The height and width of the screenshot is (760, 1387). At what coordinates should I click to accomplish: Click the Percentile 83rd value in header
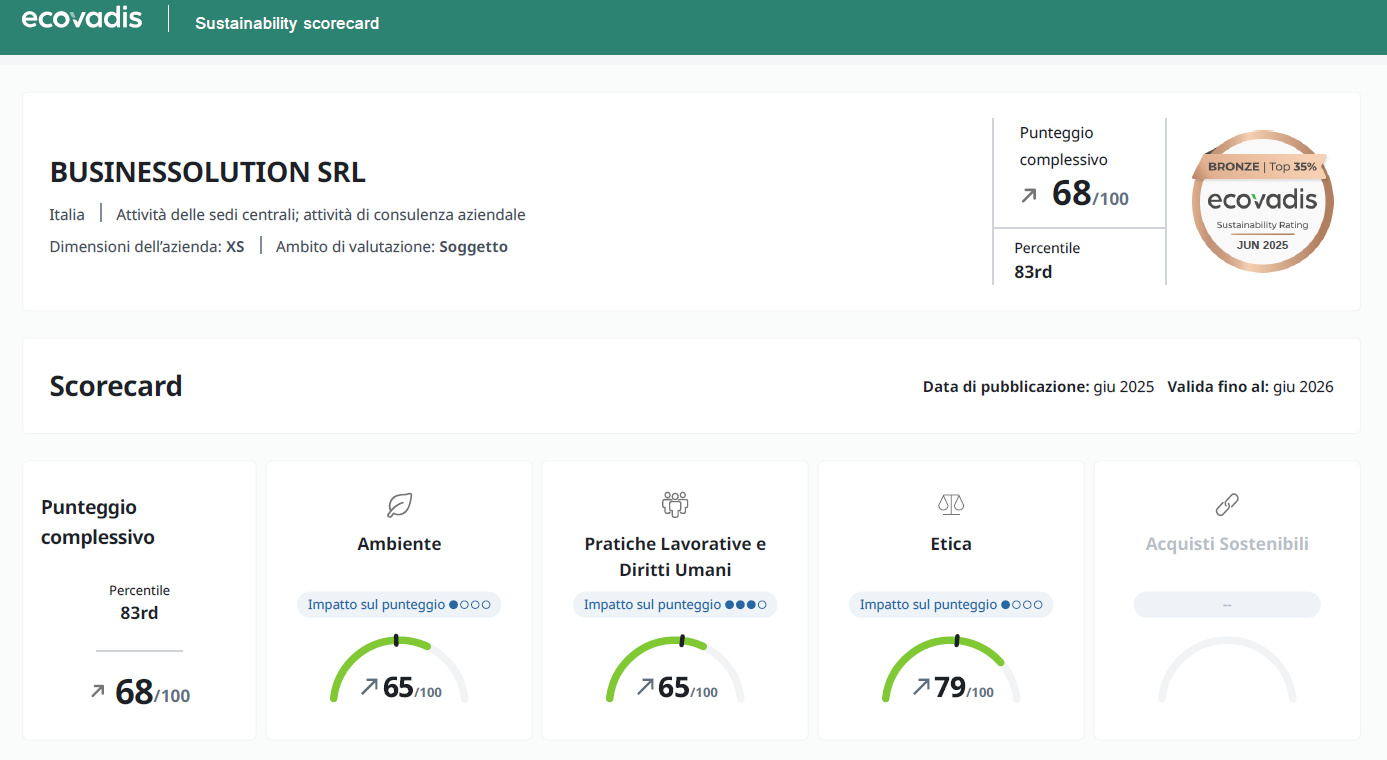(x=1033, y=271)
